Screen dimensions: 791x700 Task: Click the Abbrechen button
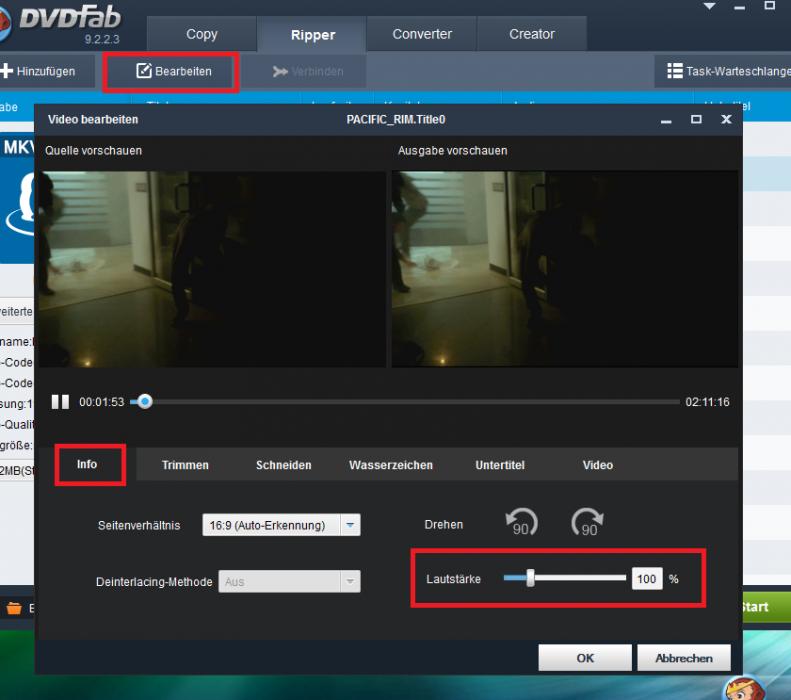(x=684, y=658)
